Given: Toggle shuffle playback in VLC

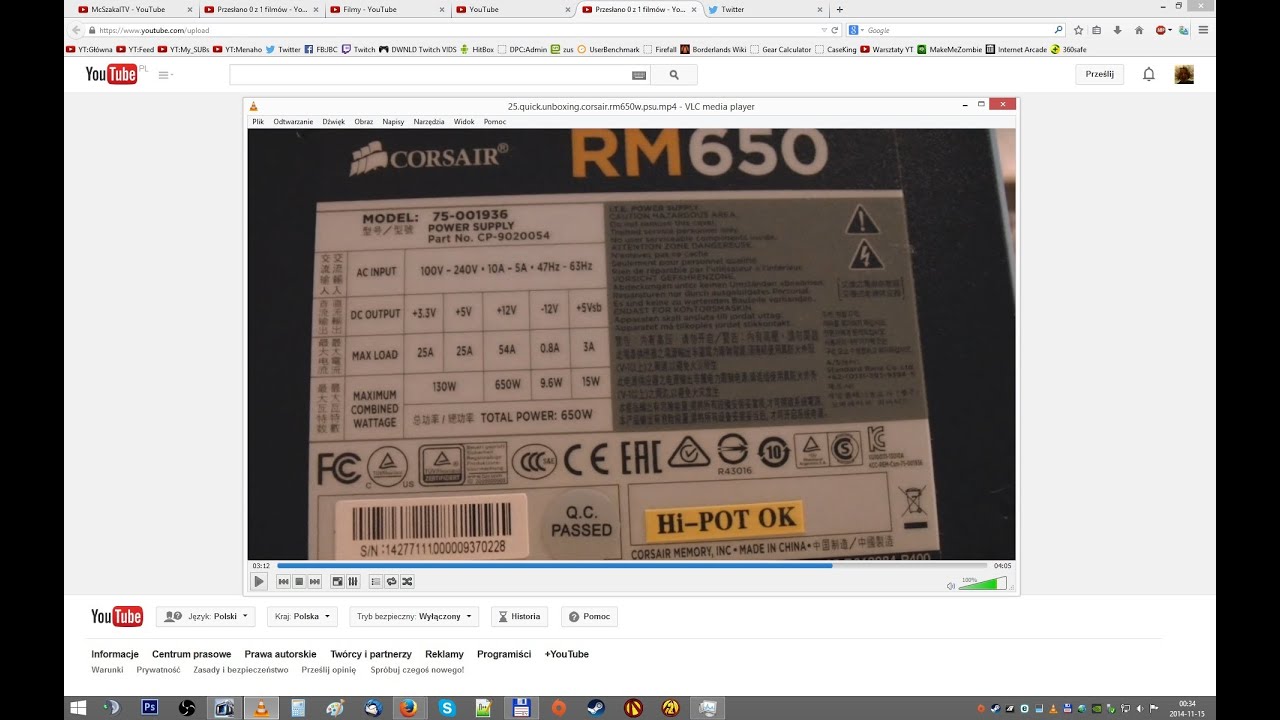Looking at the screenshot, I should (x=407, y=581).
